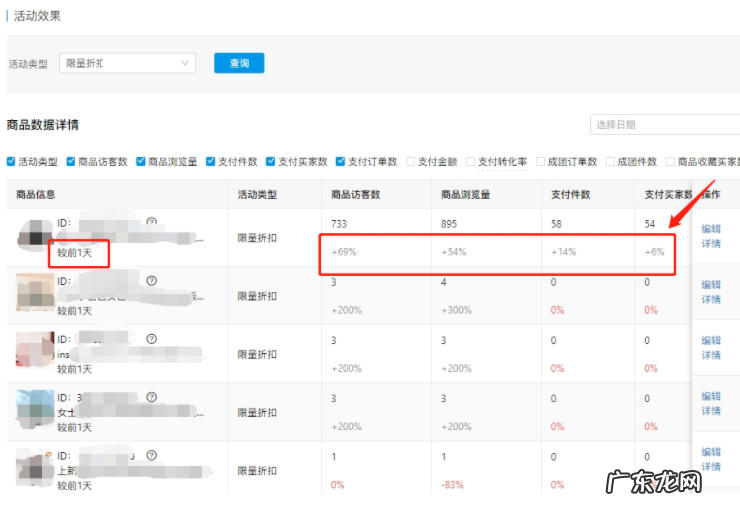Uncheck the 支付订单数 checkbox
This screenshot has height=511, width=740.
click(x=340, y=162)
